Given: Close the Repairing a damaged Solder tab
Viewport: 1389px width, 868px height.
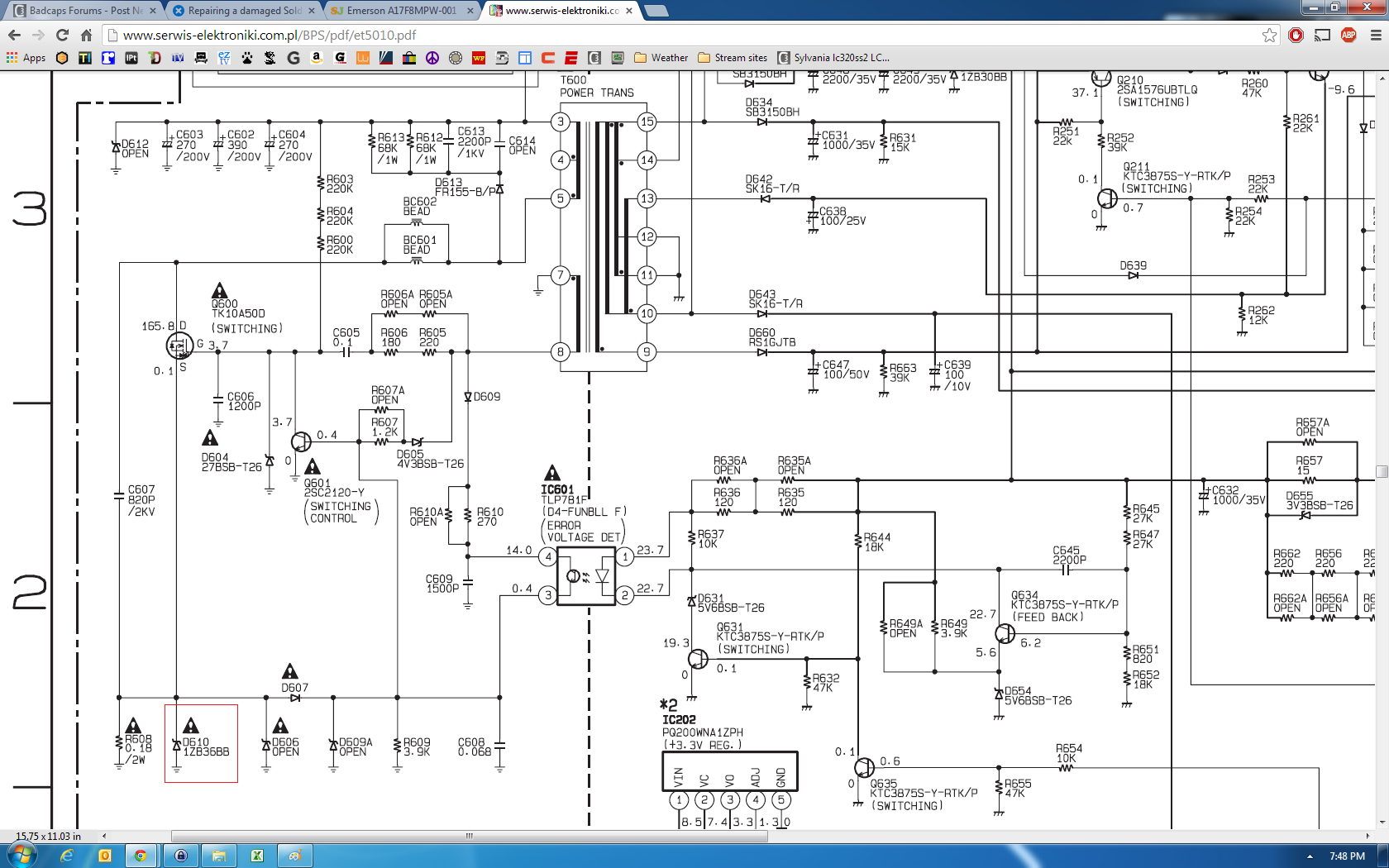Looking at the screenshot, I should click(x=312, y=11).
